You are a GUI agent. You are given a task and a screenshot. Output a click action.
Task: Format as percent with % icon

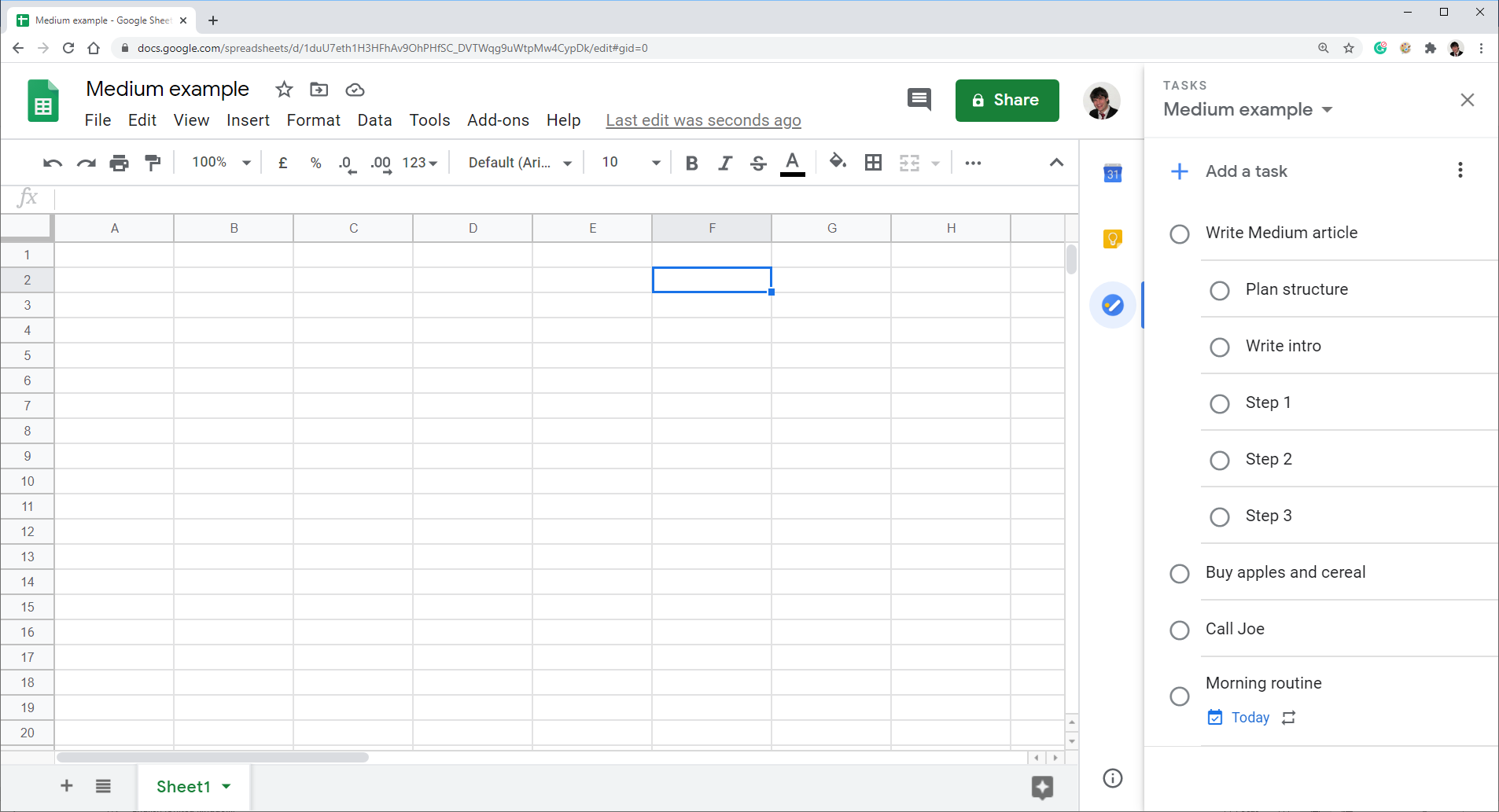click(315, 163)
